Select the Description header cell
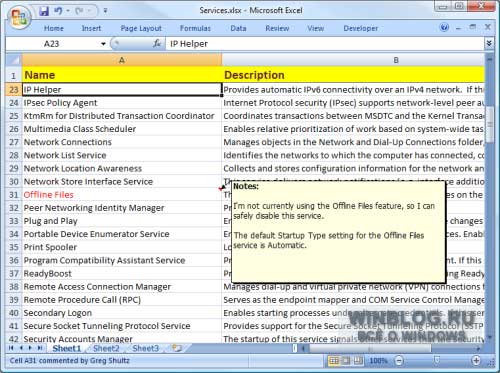Screen dimensions: 500x373 click(353, 75)
